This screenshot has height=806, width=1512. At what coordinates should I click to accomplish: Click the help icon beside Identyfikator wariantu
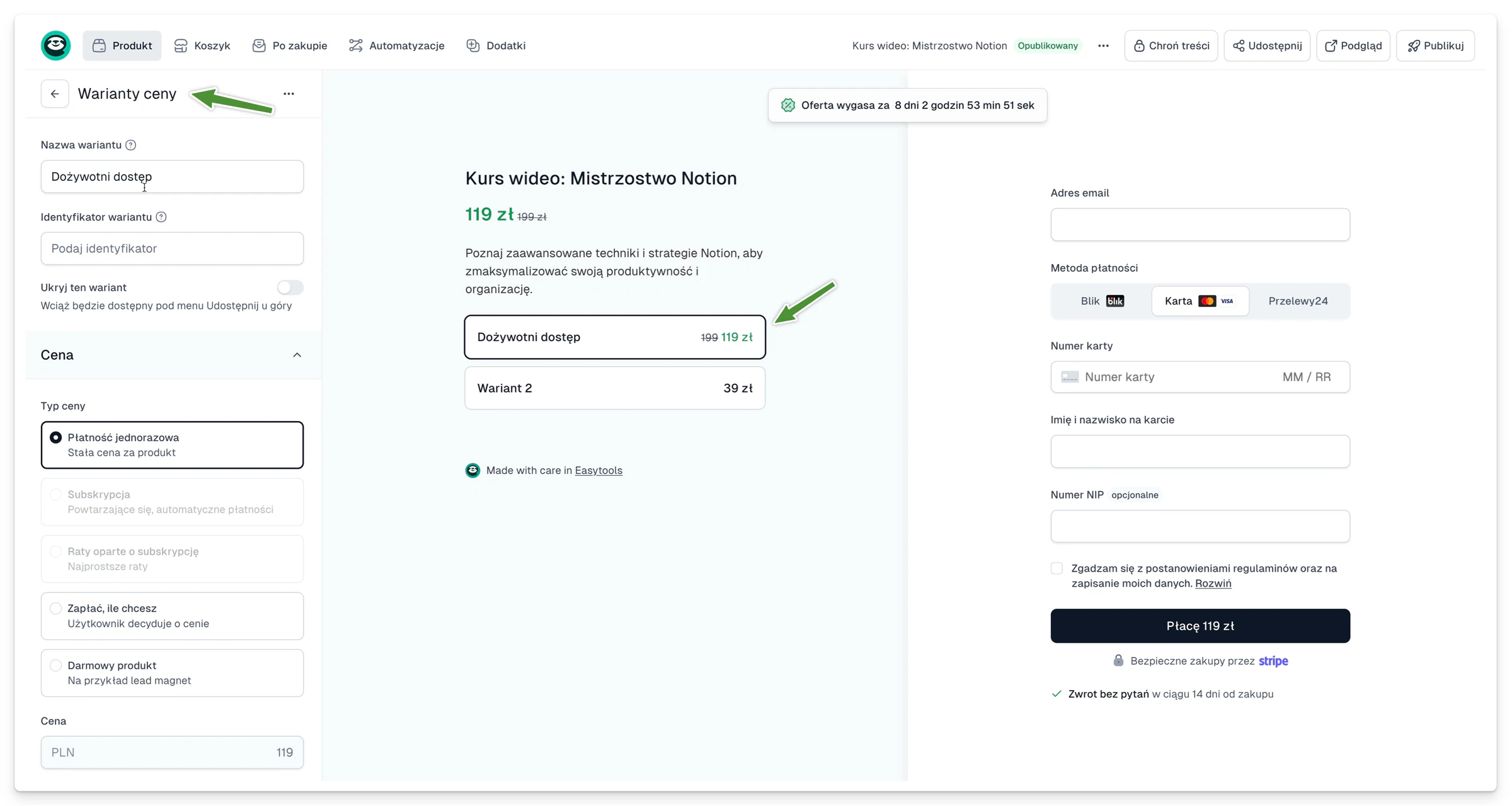click(161, 217)
